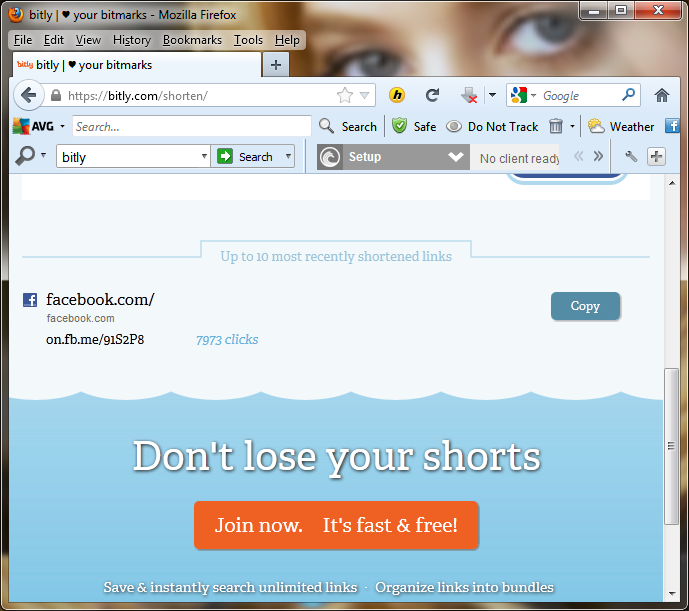This screenshot has height=611, width=689.
Task: Bookmark page with the star icon
Action: click(x=345, y=95)
